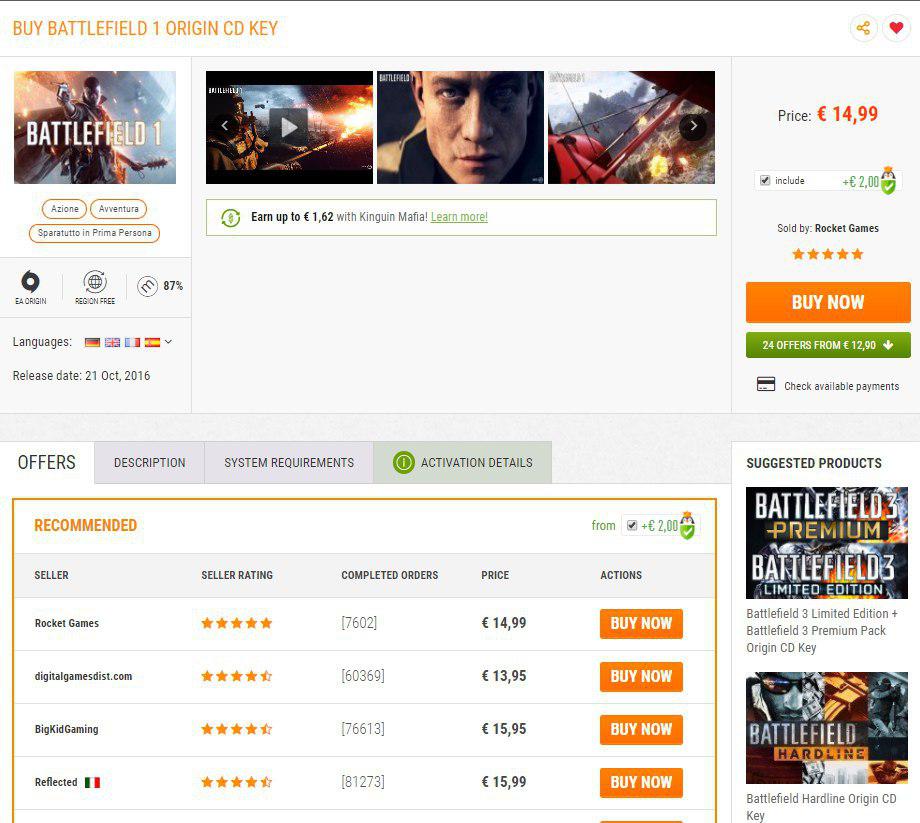This screenshot has height=823, width=920.
Task: Play the Battlefield 1 trailer video
Action: [289, 126]
